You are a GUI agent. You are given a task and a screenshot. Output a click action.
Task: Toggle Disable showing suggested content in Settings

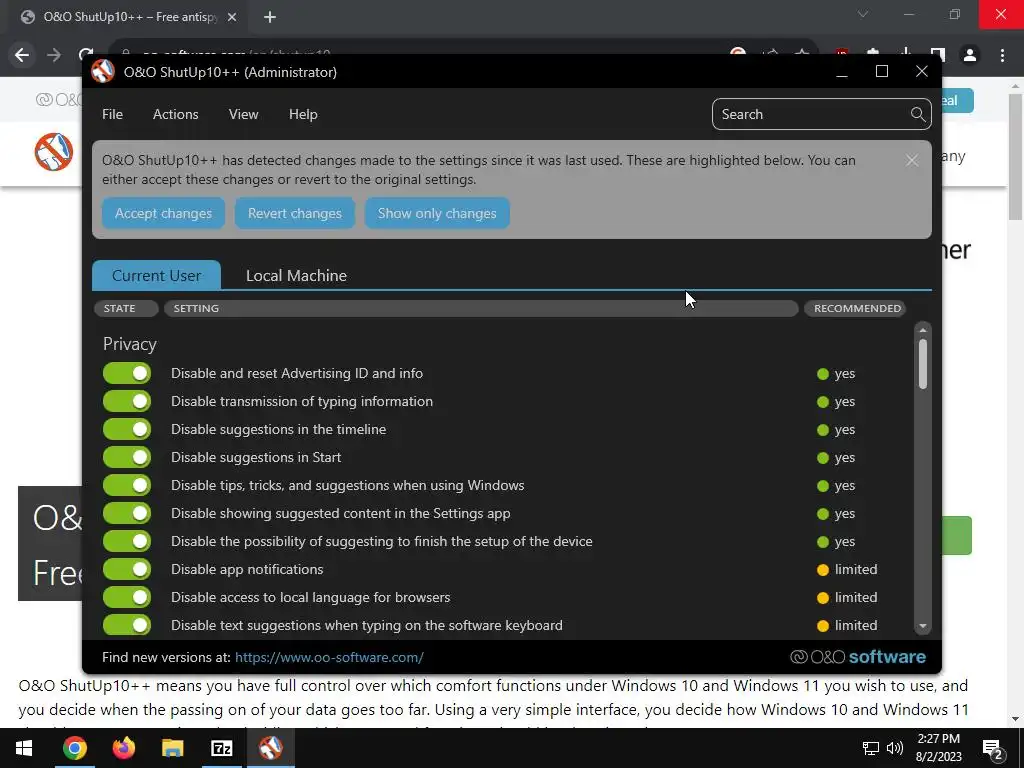pyautogui.click(x=127, y=513)
